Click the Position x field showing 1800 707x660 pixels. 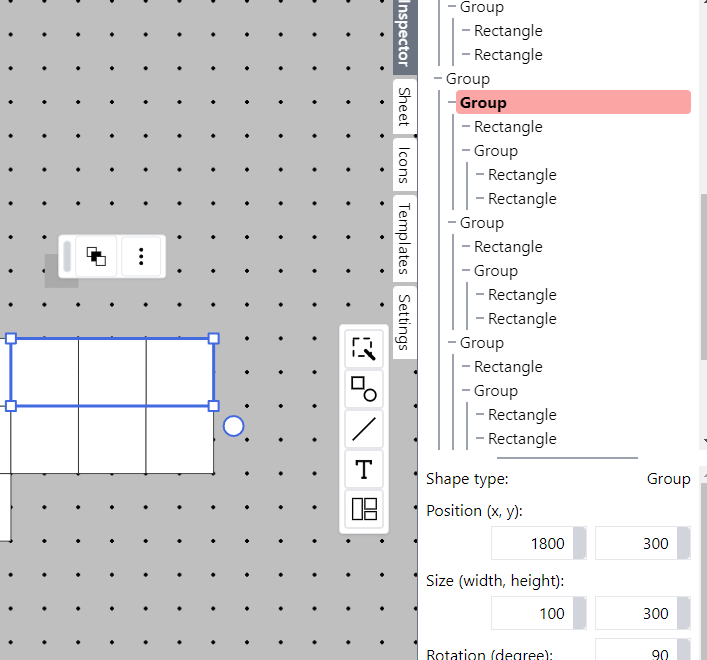tap(532, 543)
